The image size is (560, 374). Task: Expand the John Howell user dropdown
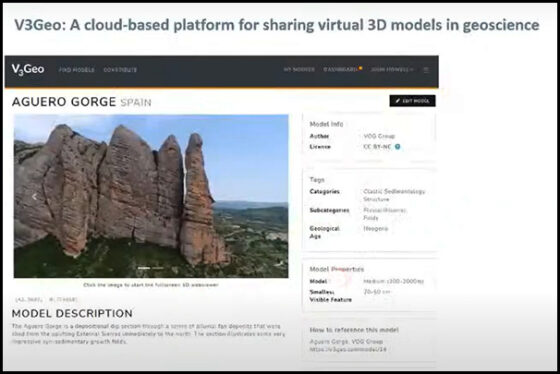[x=392, y=70]
